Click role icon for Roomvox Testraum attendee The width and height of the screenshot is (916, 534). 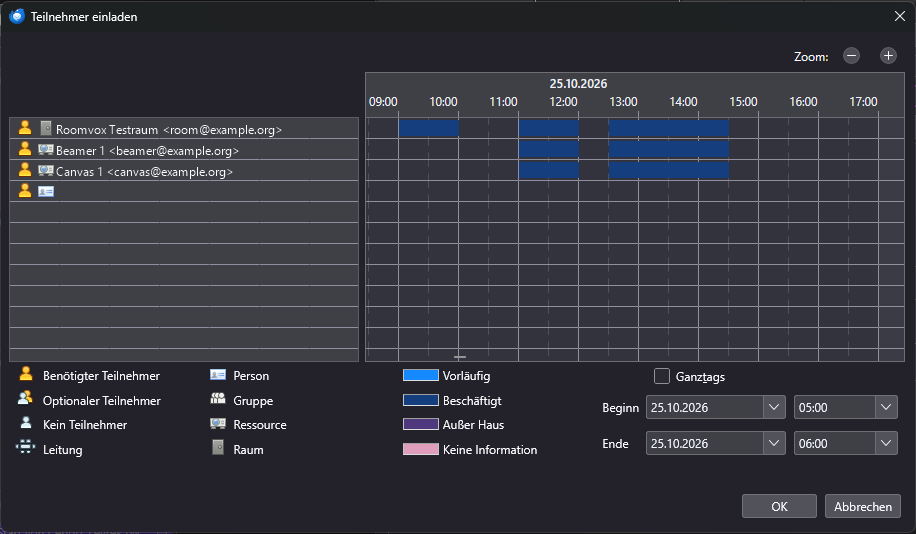pos(25,128)
